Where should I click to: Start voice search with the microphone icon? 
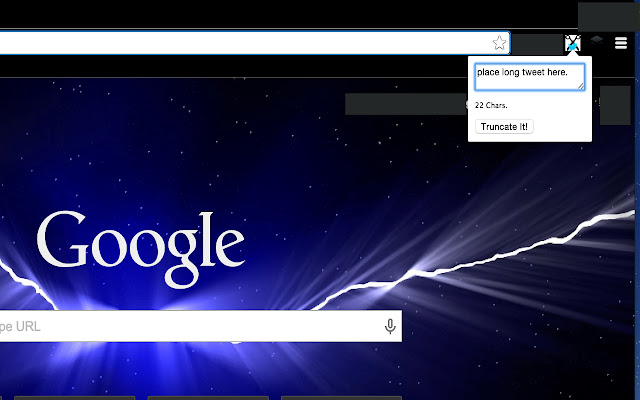click(x=390, y=326)
